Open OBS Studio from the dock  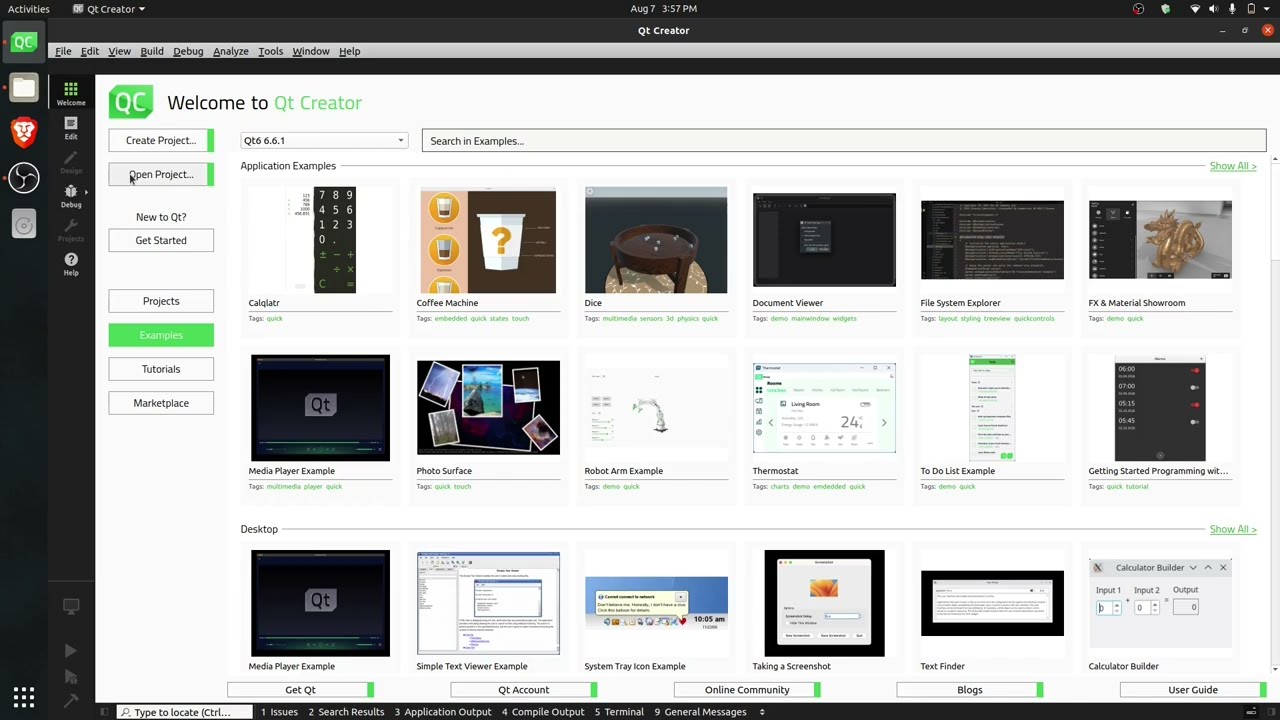point(24,178)
